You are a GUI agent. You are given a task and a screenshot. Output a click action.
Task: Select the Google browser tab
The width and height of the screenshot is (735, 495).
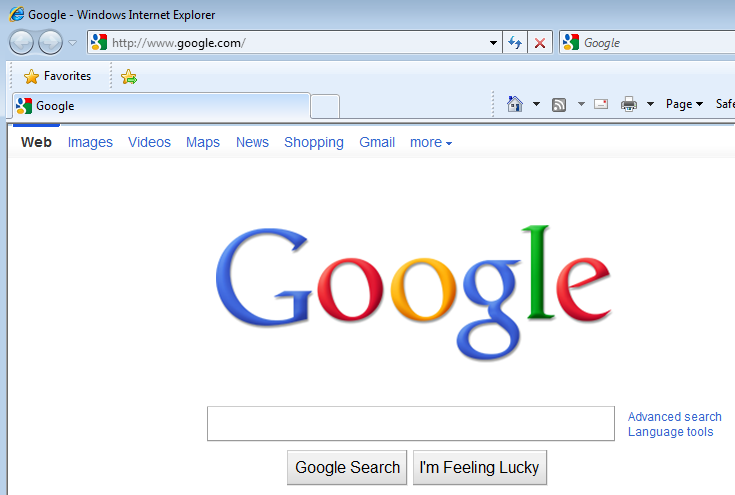tap(161, 106)
